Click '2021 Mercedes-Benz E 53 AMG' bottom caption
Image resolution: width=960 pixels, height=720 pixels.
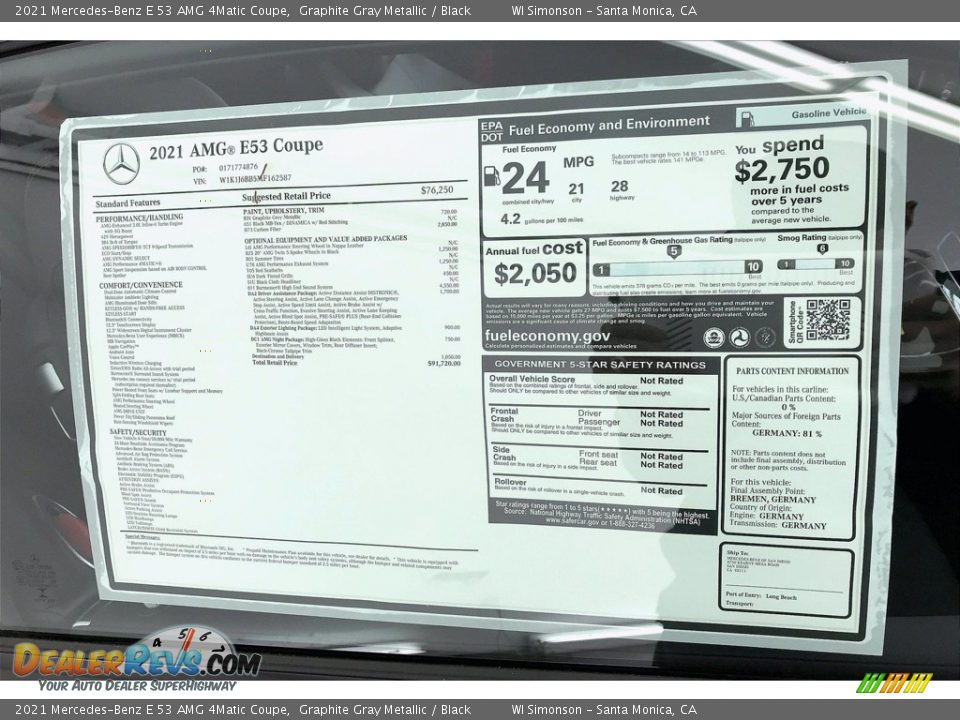pyautogui.click(x=110, y=710)
